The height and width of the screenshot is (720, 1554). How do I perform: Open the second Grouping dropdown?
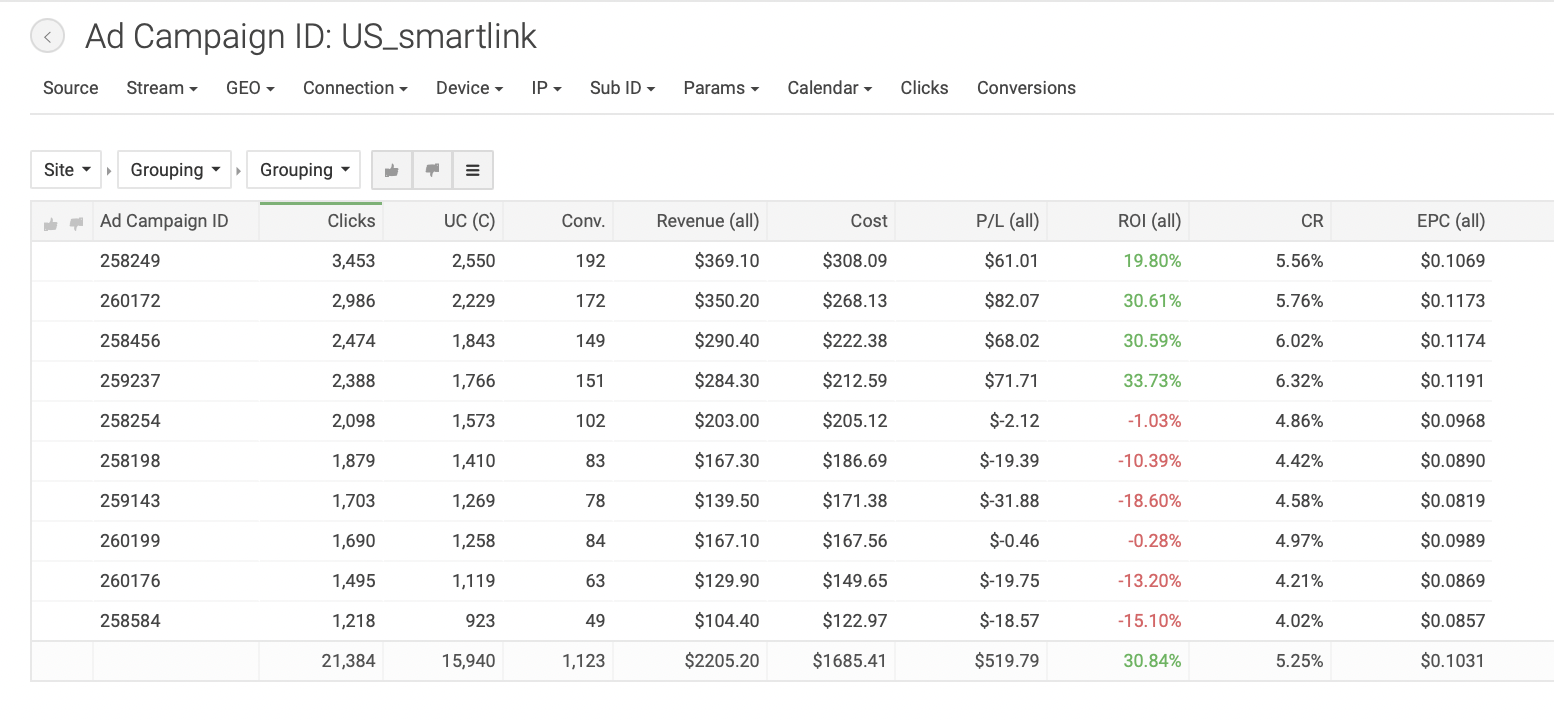tap(303, 170)
